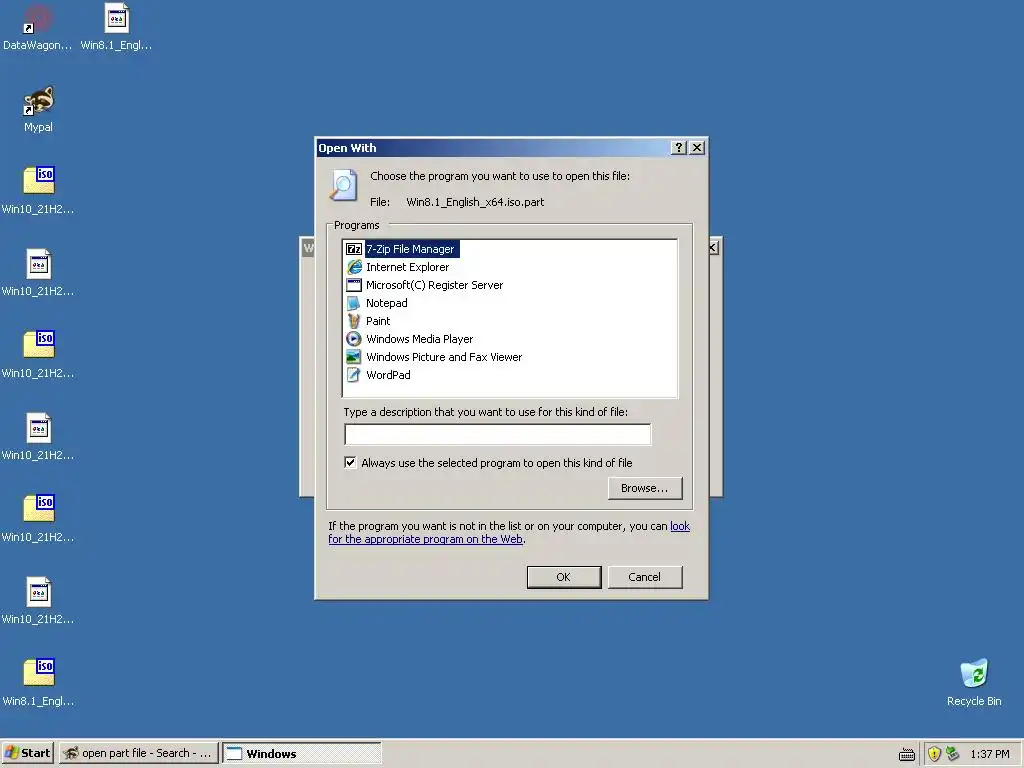Confirm with the OK button
The image size is (1024, 768).
point(564,577)
